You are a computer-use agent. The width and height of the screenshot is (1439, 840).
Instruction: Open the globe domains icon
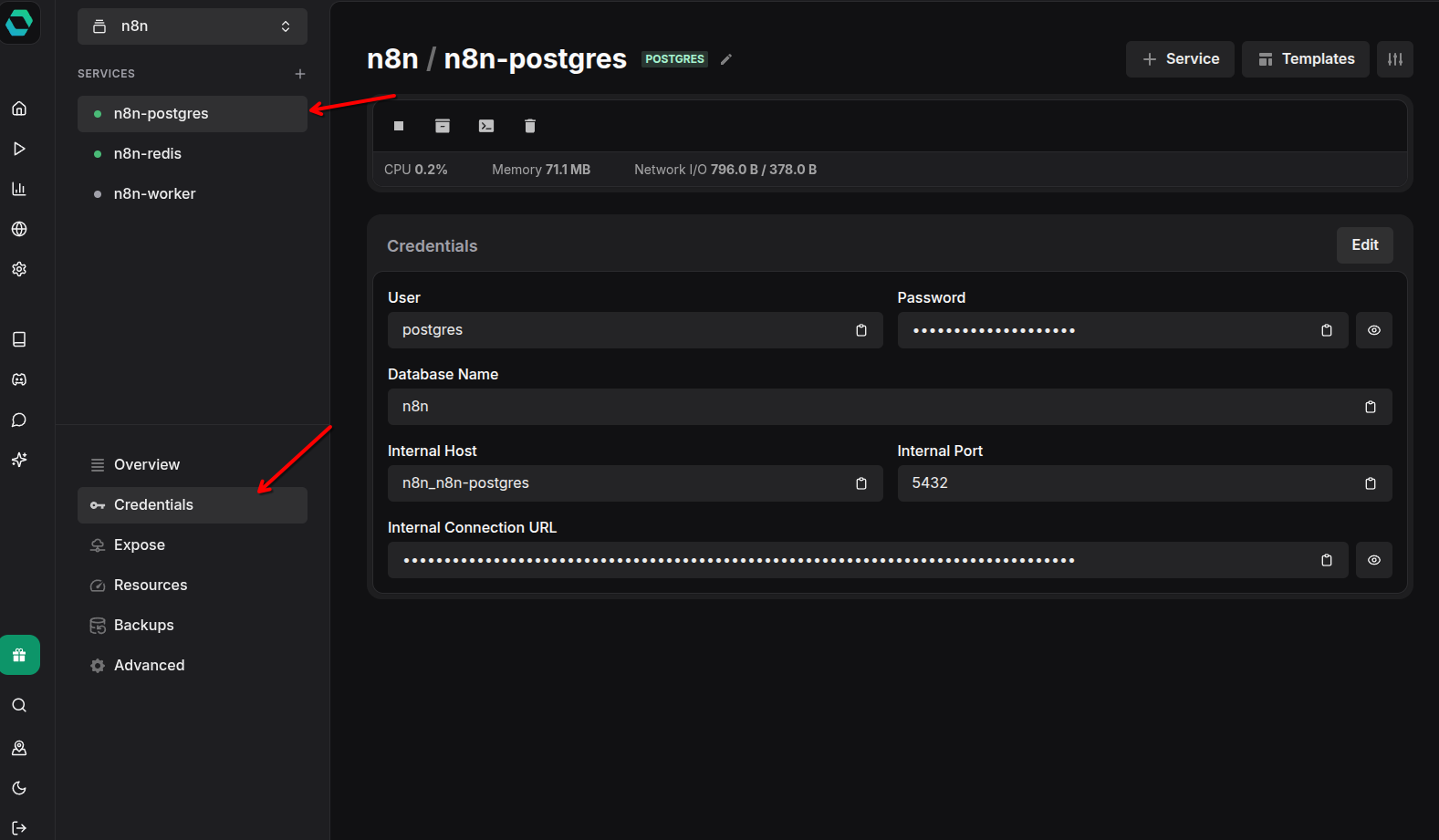pos(19,229)
